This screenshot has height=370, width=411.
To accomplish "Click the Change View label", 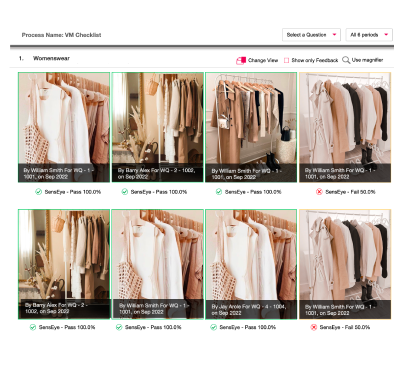I will tap(263, 60).
